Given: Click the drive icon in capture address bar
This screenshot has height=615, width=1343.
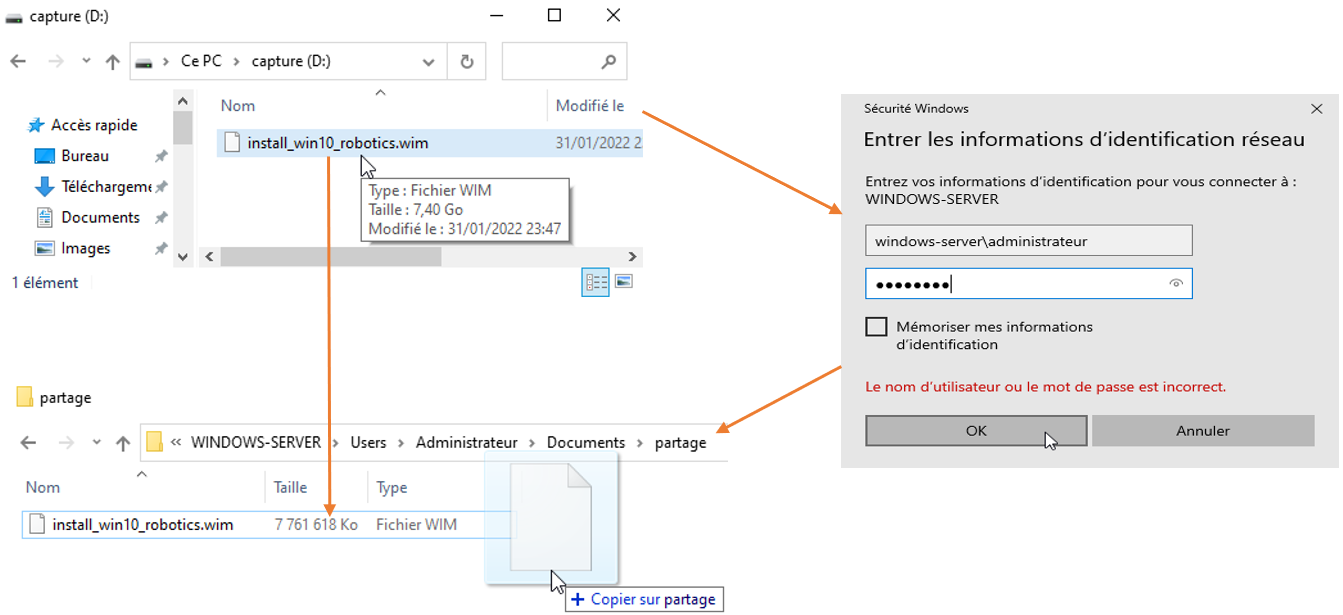Looking at the screenshot, I should (145, 62).
